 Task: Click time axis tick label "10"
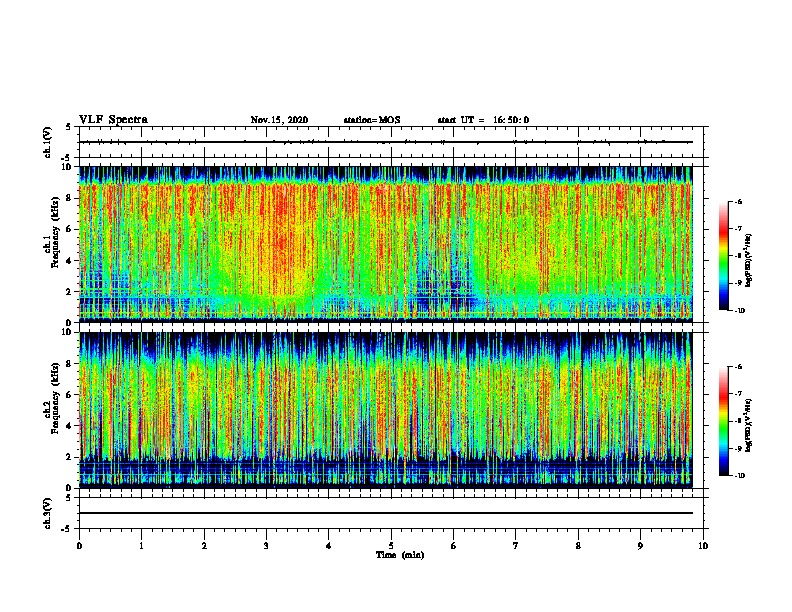[x=703, y=546]
